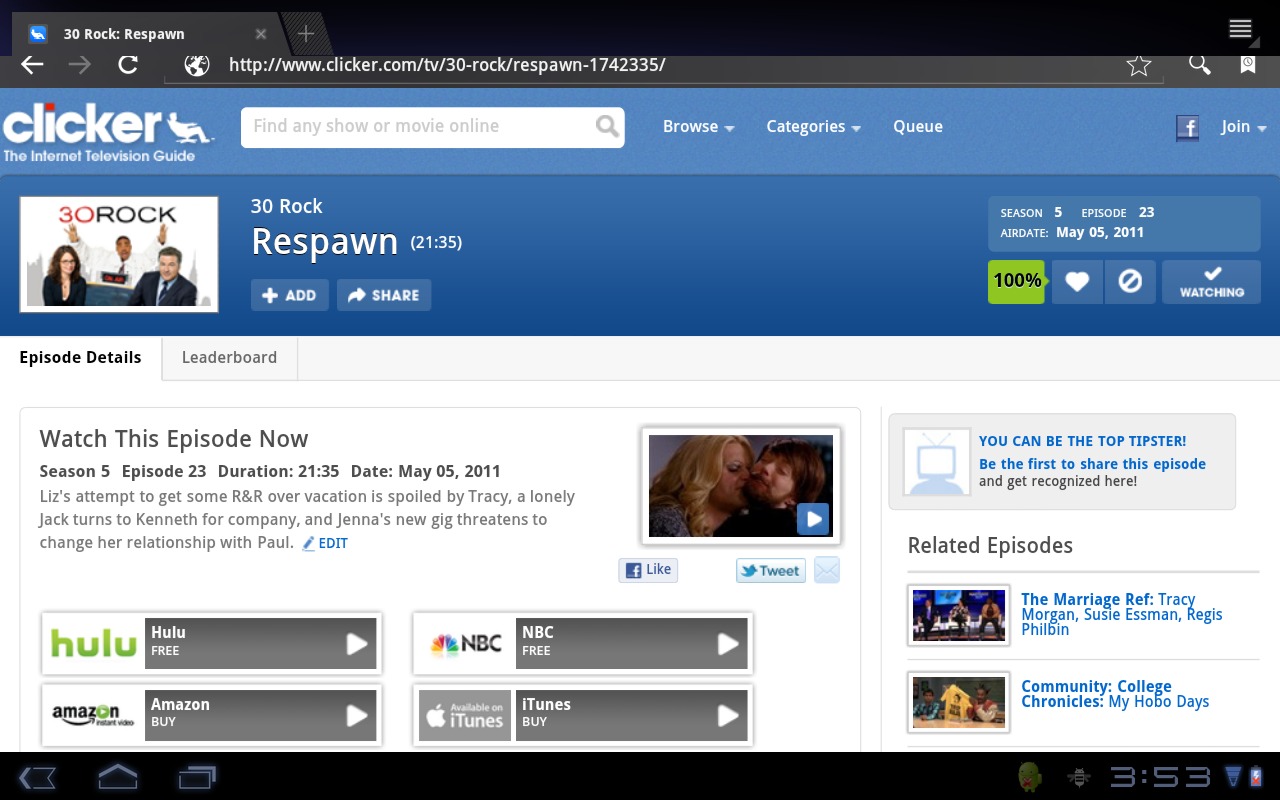Open the bookmarks and history icon
This screenshot has height=800, width=1280.
pos(1248,65)
